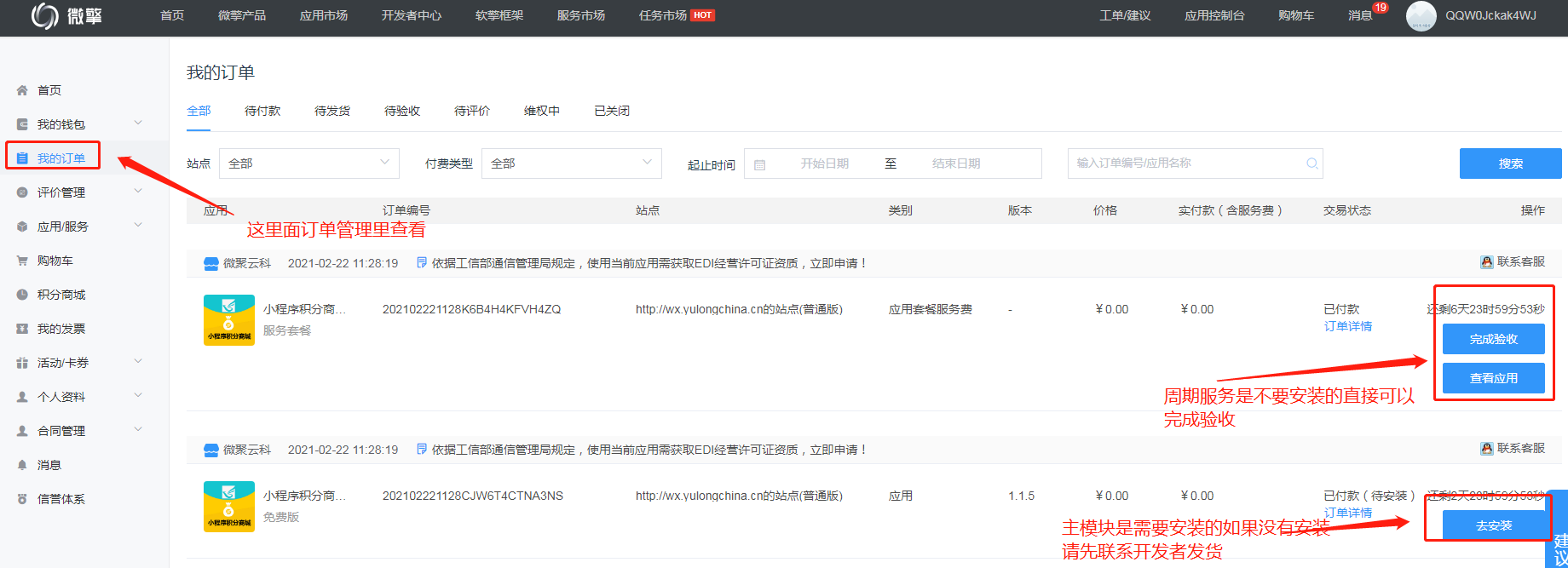Click the gift icon beside 活动/卡券
Viewport: 1568px width, 568px height.
coord(22,363)
